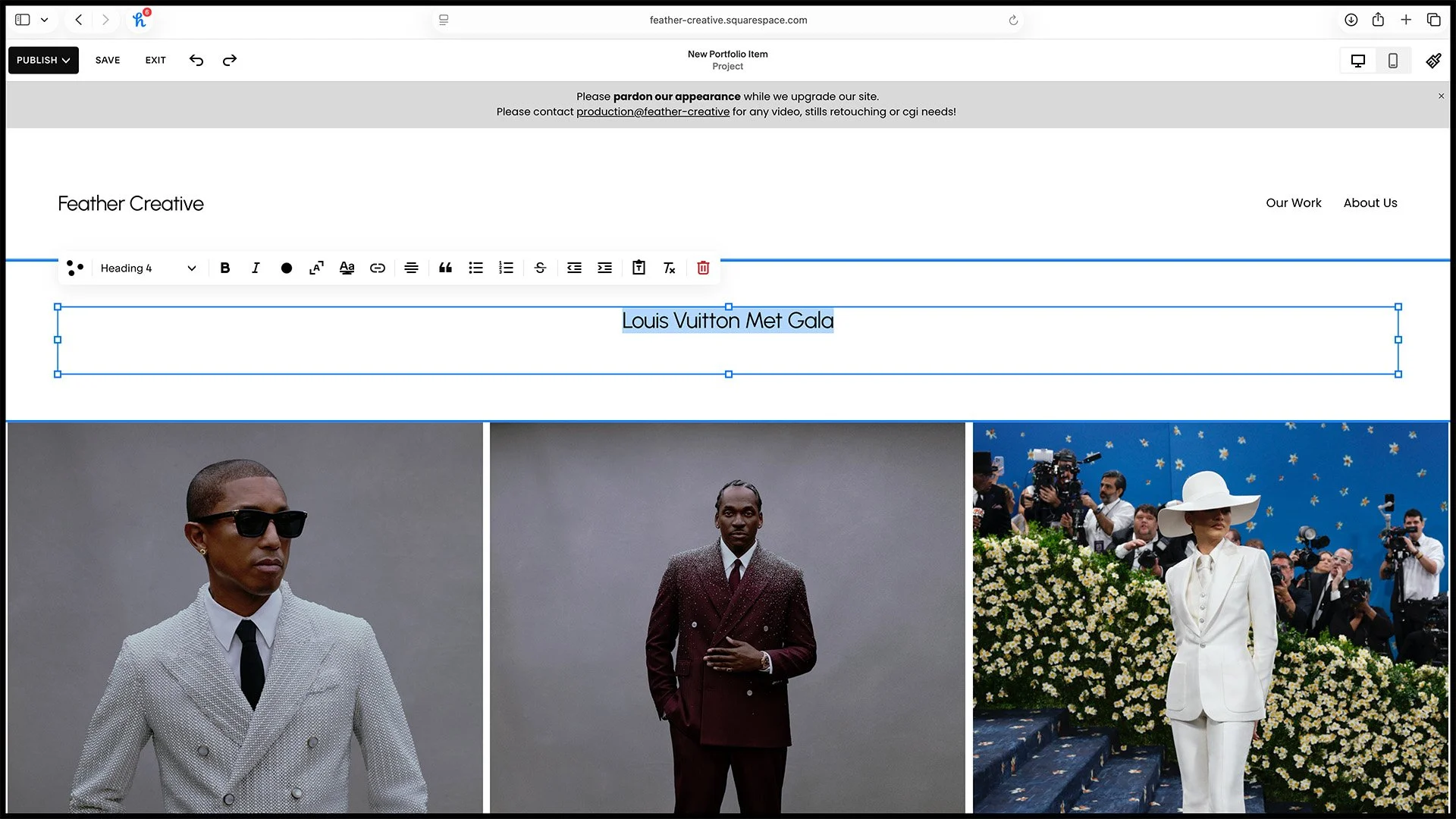Apply bulleted list formatting

pyautogui.click(x=475, y=268)
